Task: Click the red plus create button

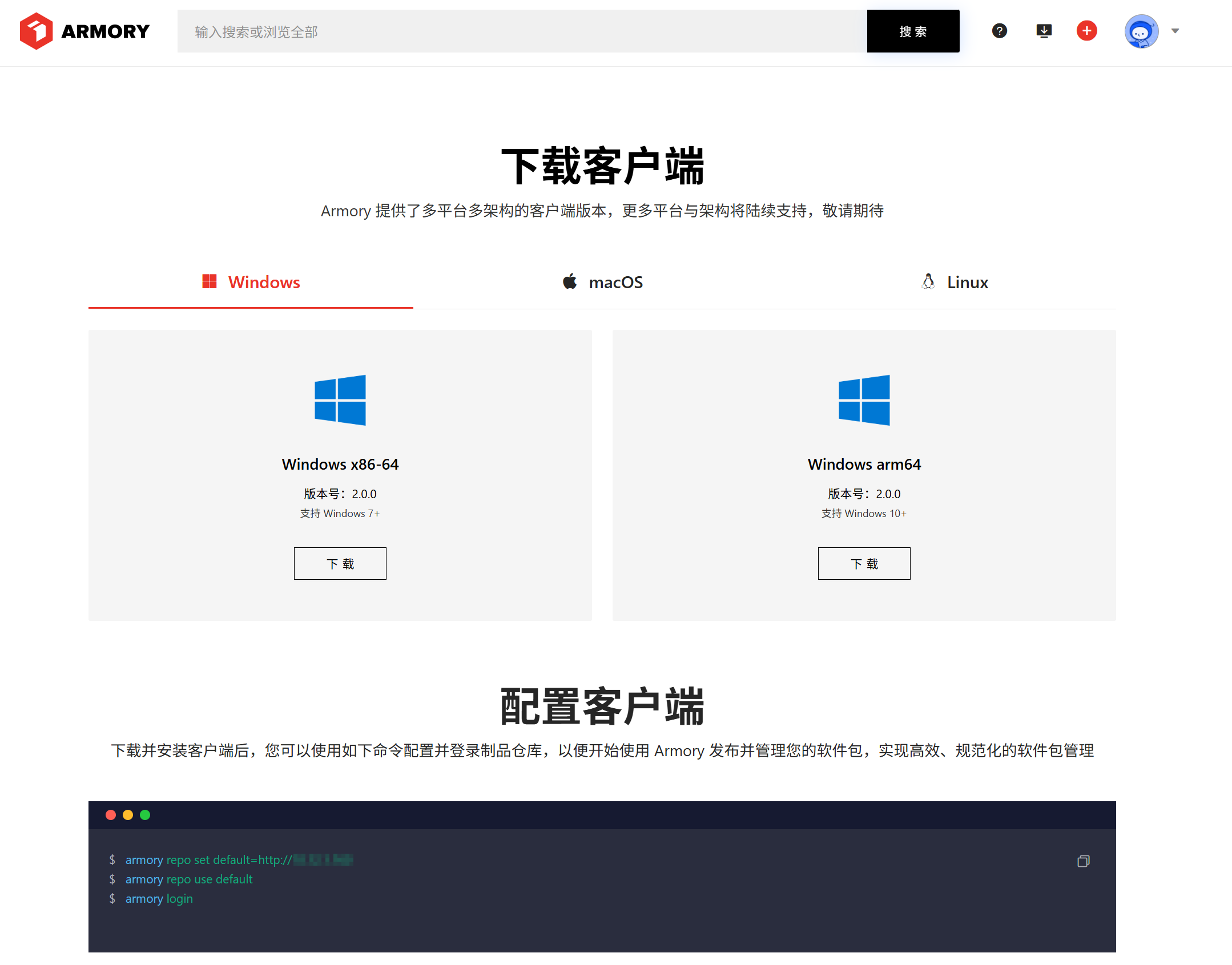Action: [1086, 31]
